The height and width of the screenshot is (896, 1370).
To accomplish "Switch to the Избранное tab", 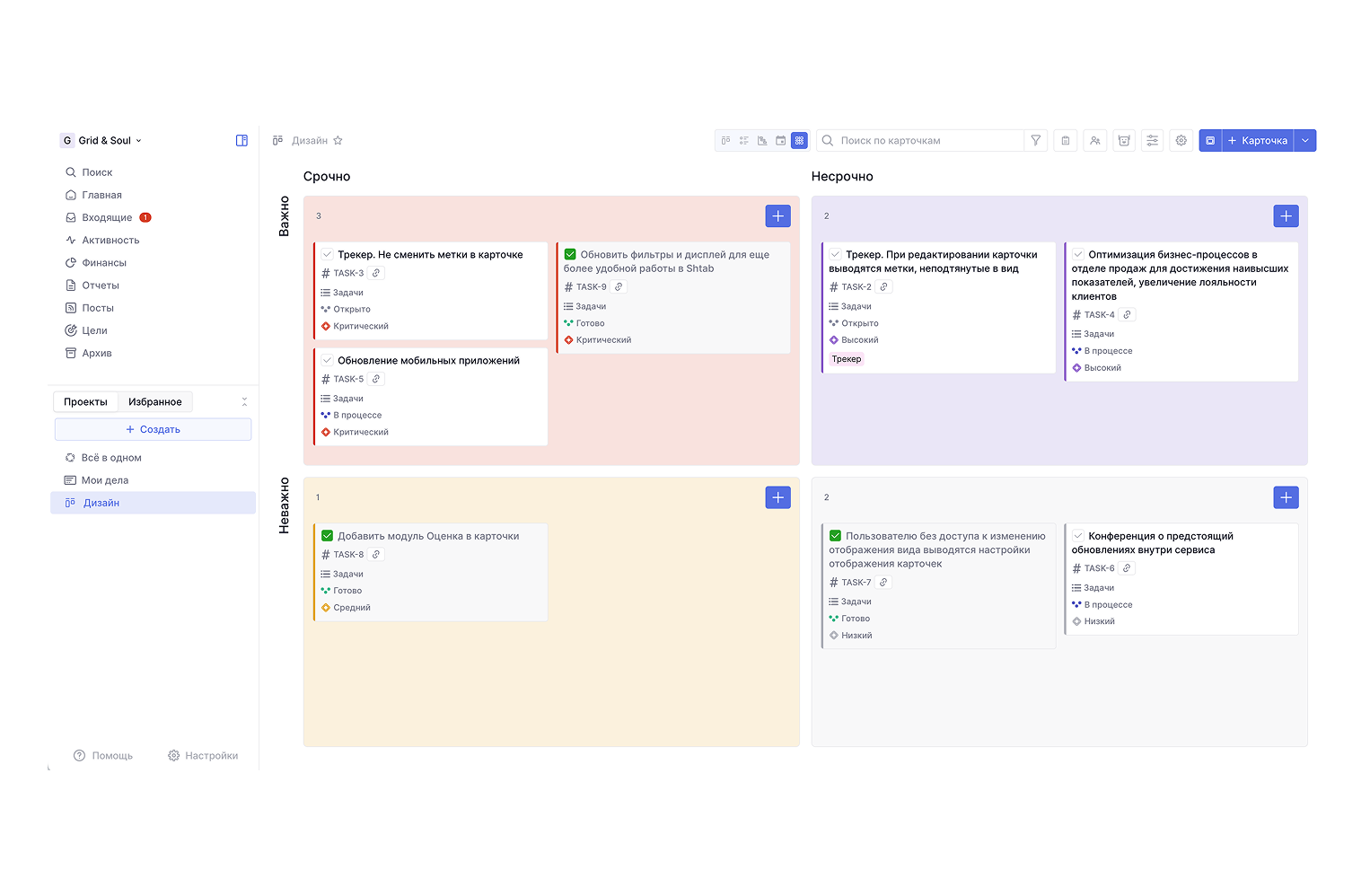I will pos(154,402).
